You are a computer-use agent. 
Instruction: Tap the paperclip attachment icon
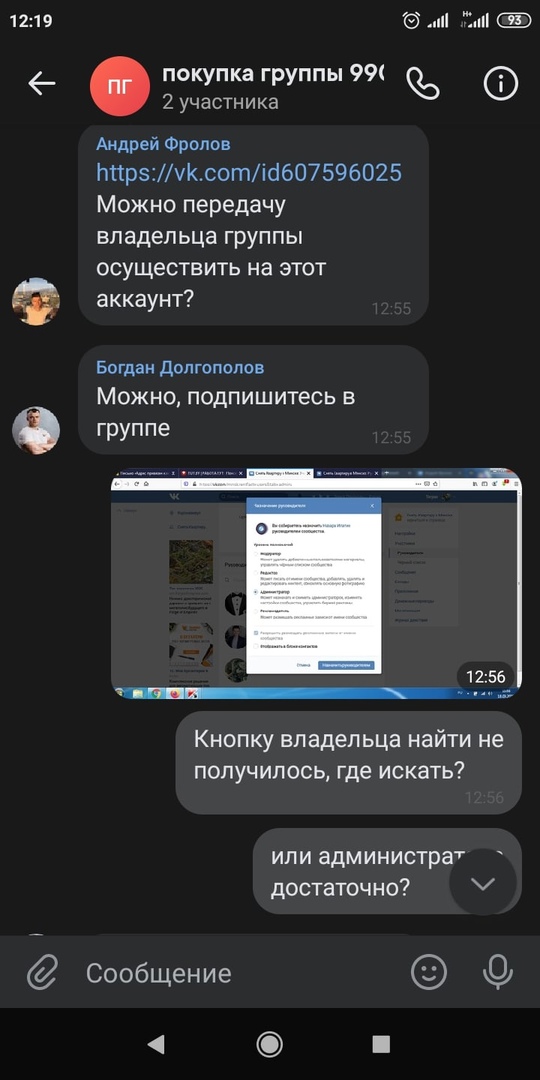(43, 973)
